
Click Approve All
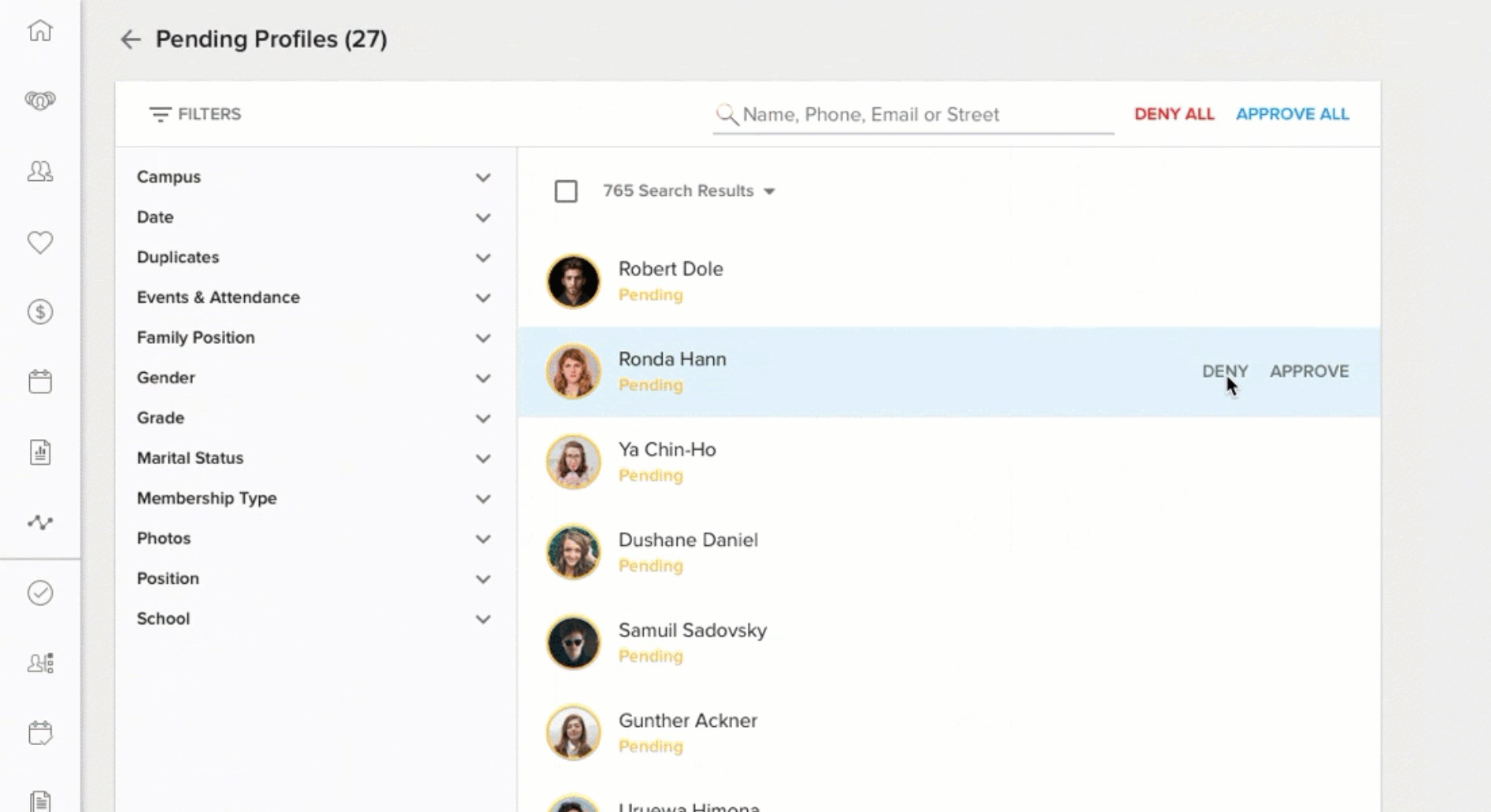1292,114
